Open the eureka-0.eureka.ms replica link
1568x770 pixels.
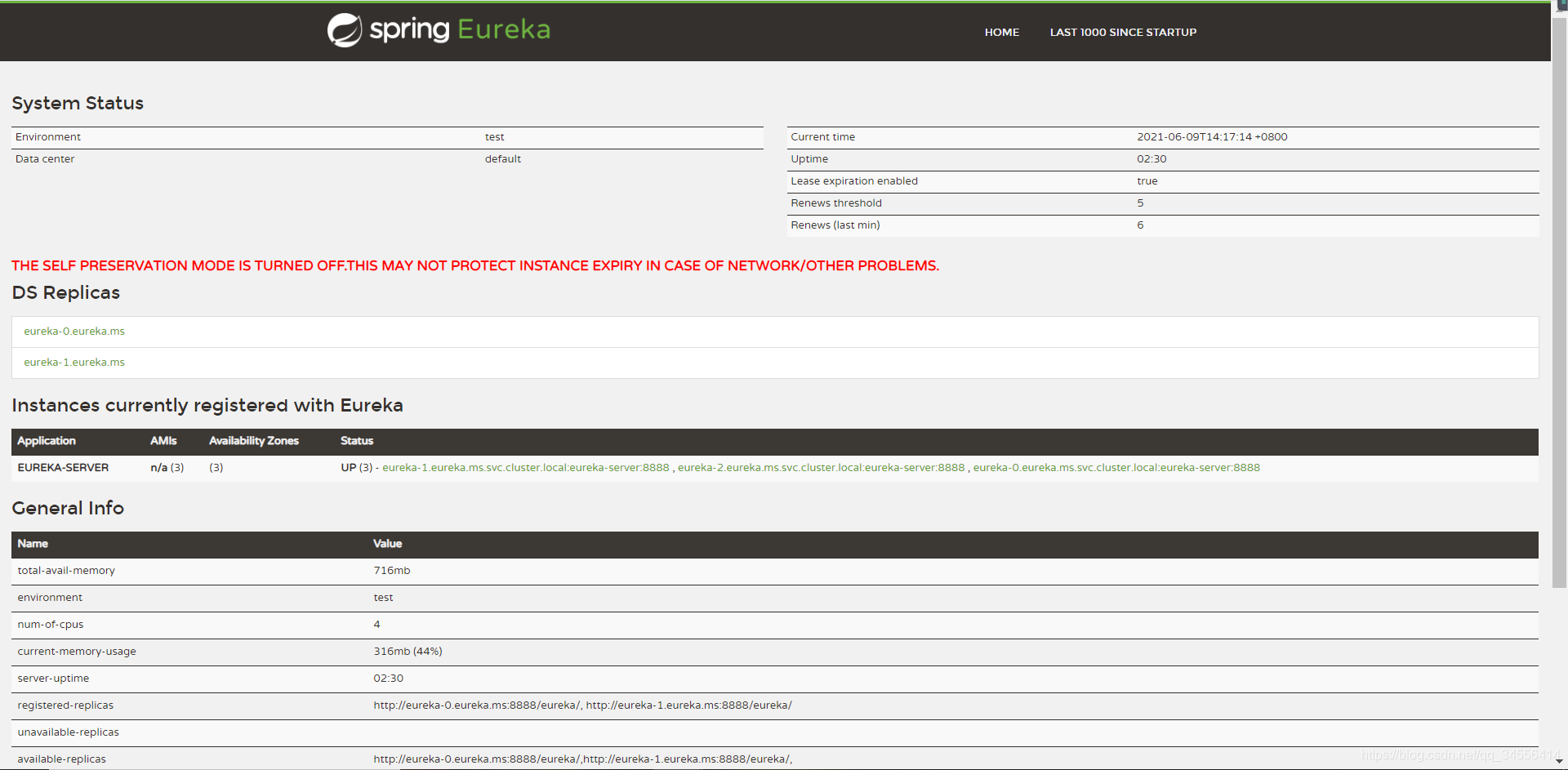click(x=74, y=332)
